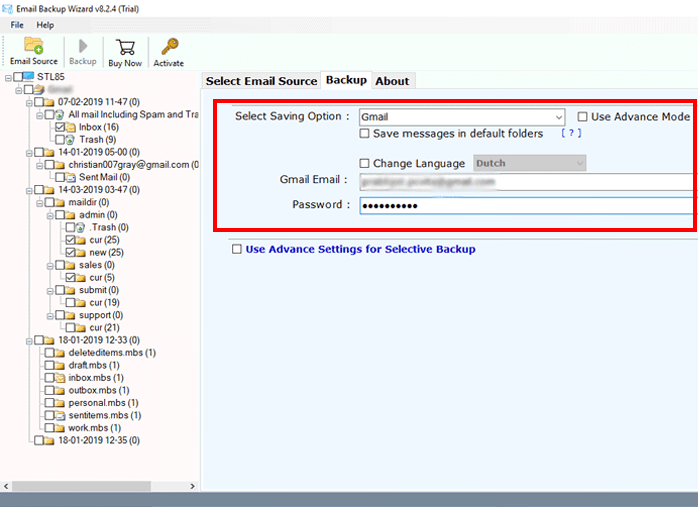Open the Select Saving Option dropdown

(462, 117)
